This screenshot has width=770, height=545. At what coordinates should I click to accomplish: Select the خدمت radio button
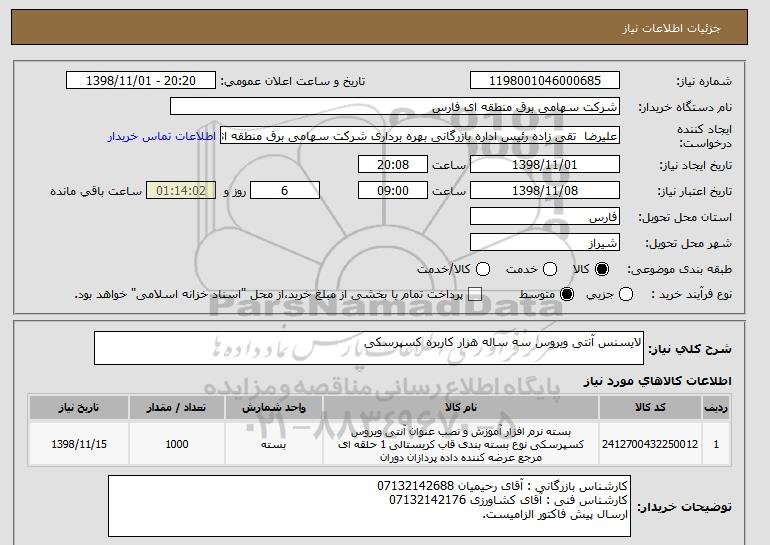point(550,269)
